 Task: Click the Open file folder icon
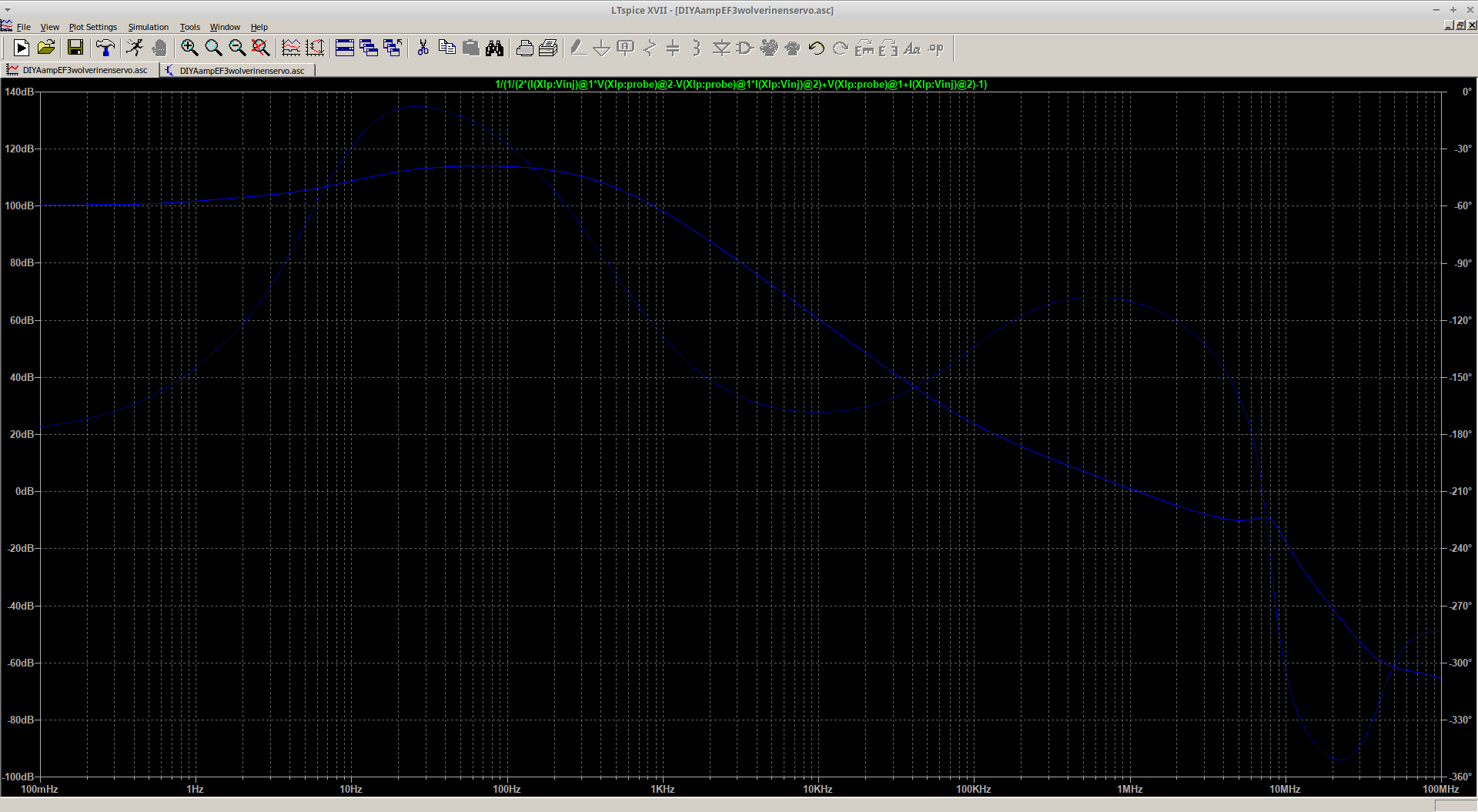point(46,48)
